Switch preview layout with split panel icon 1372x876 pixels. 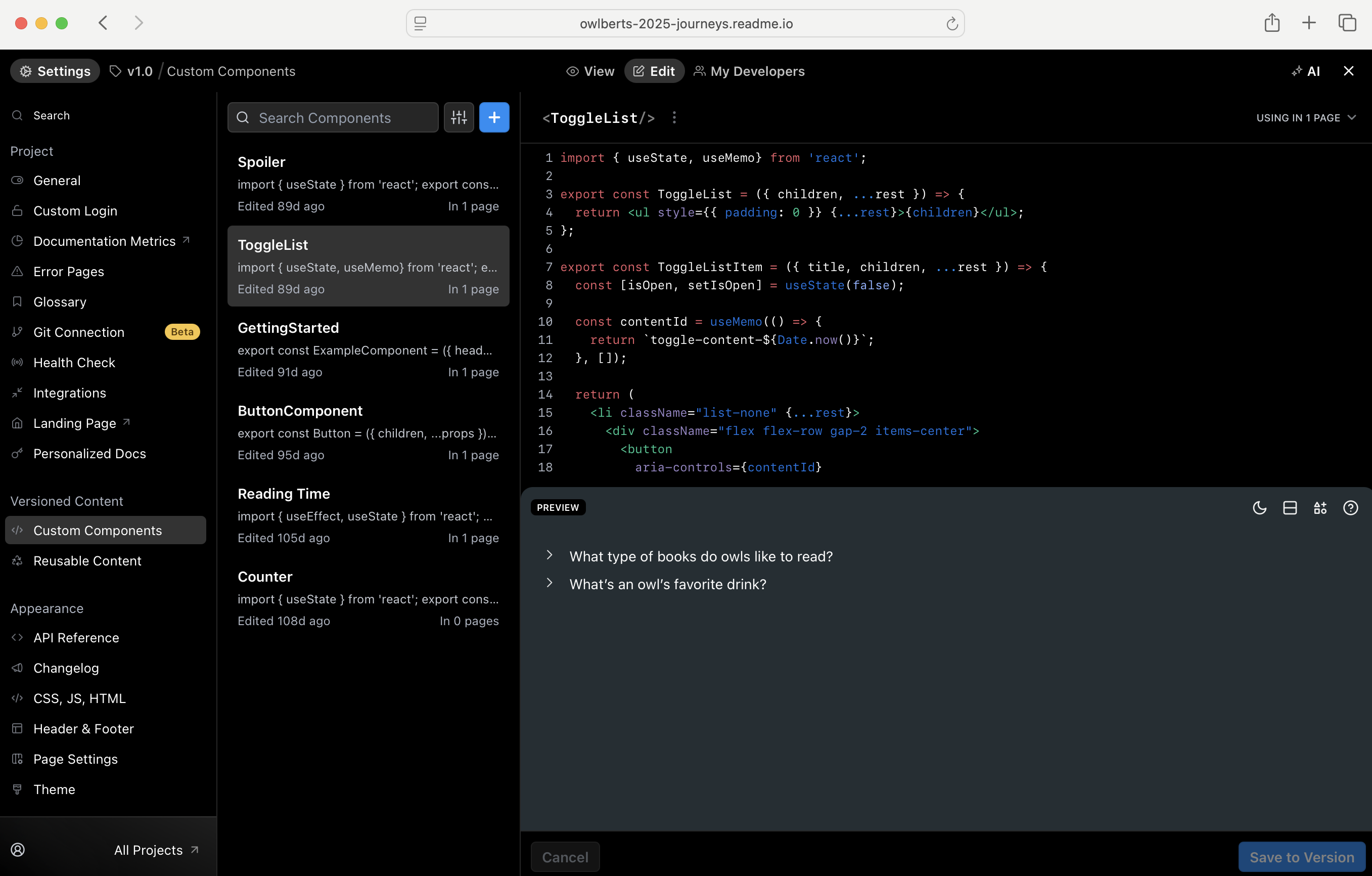[1290, 508]
